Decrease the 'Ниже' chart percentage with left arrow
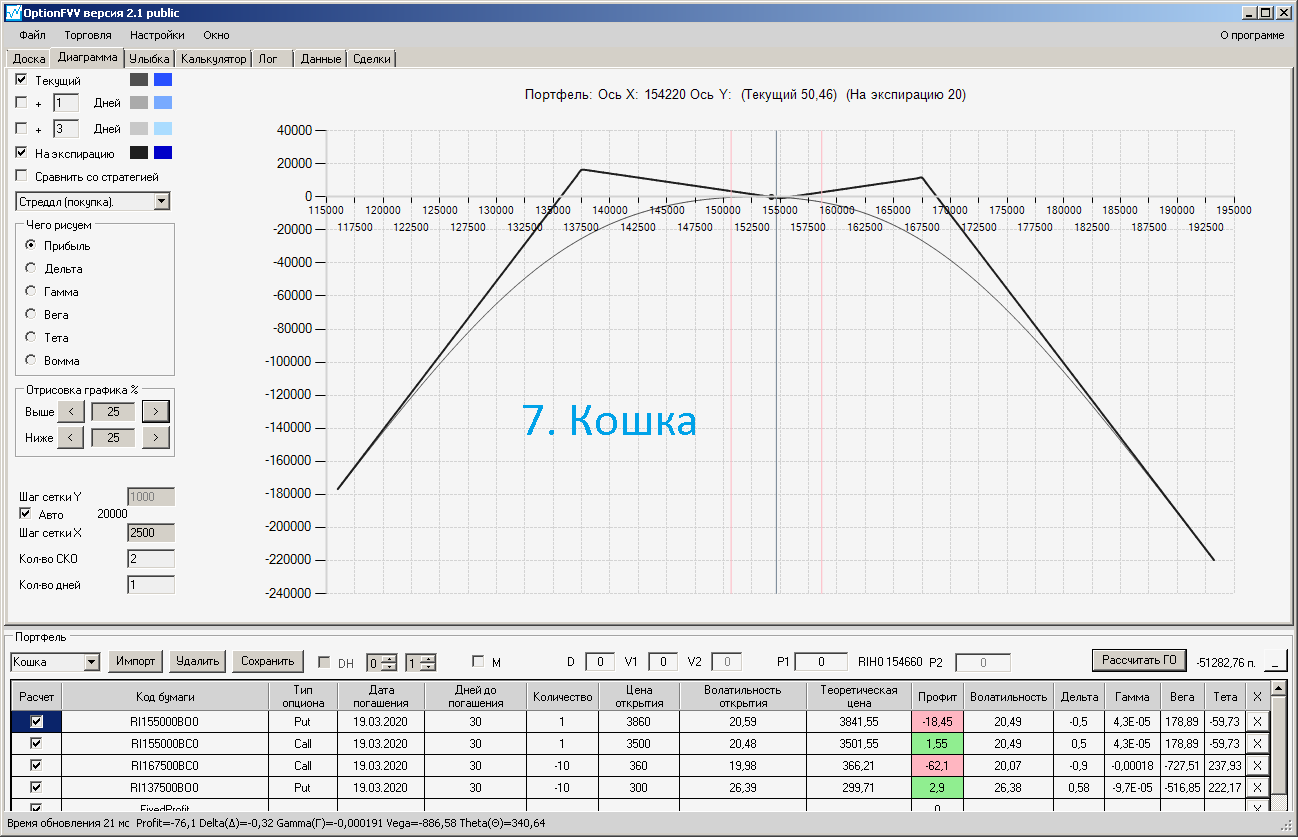Image resolution: width=1298 pixels, height=840 pixels. (x=70, y=437)
